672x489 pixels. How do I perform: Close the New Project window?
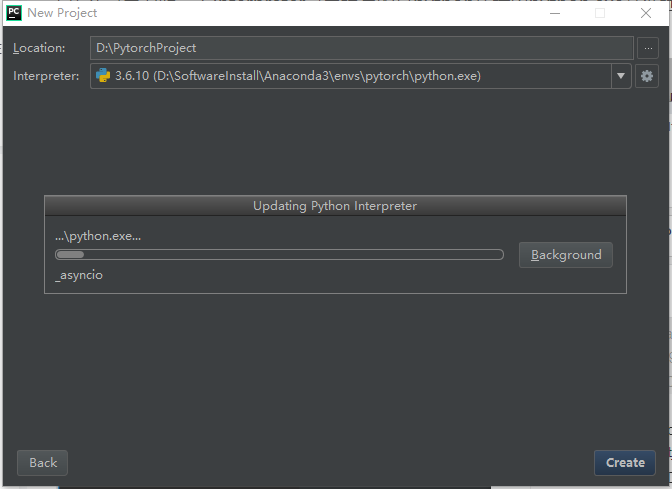pos(646,13)
